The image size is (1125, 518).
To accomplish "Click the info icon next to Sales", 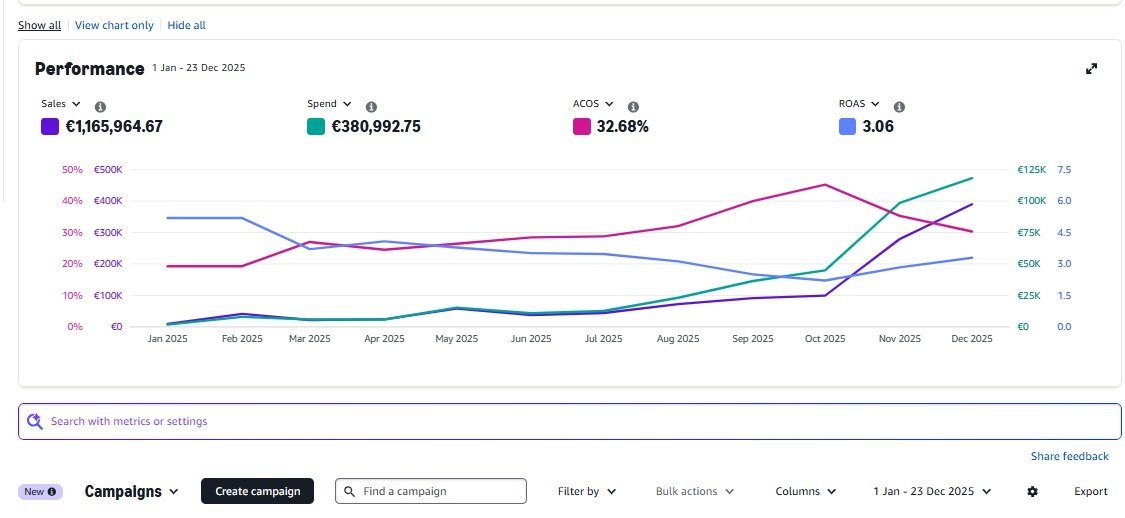I will pyautogui.click(x=100, y=107).
